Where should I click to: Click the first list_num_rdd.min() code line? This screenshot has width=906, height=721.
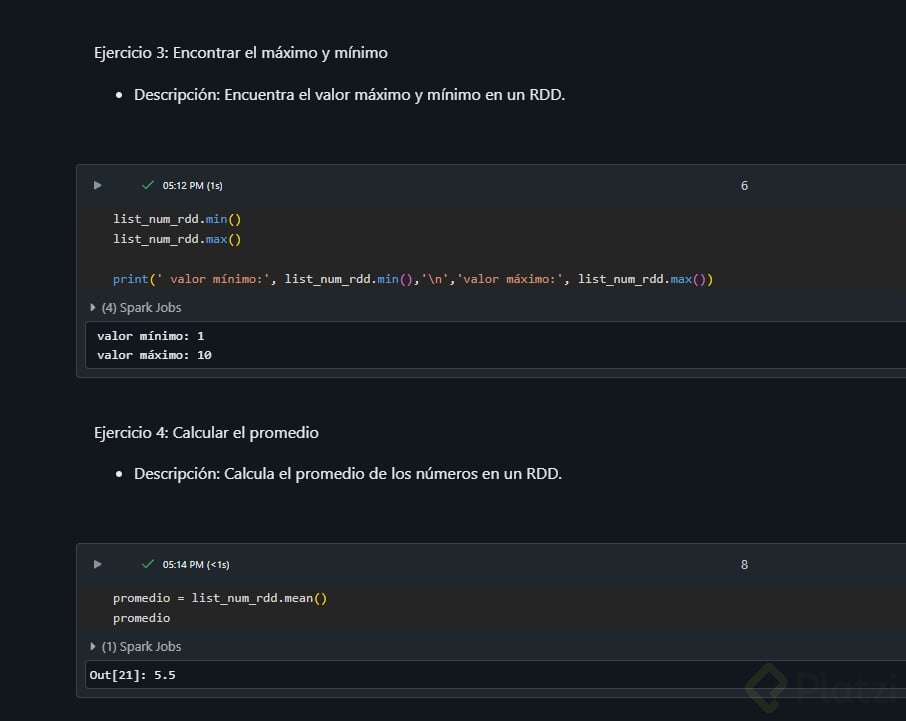click(178, 219)
